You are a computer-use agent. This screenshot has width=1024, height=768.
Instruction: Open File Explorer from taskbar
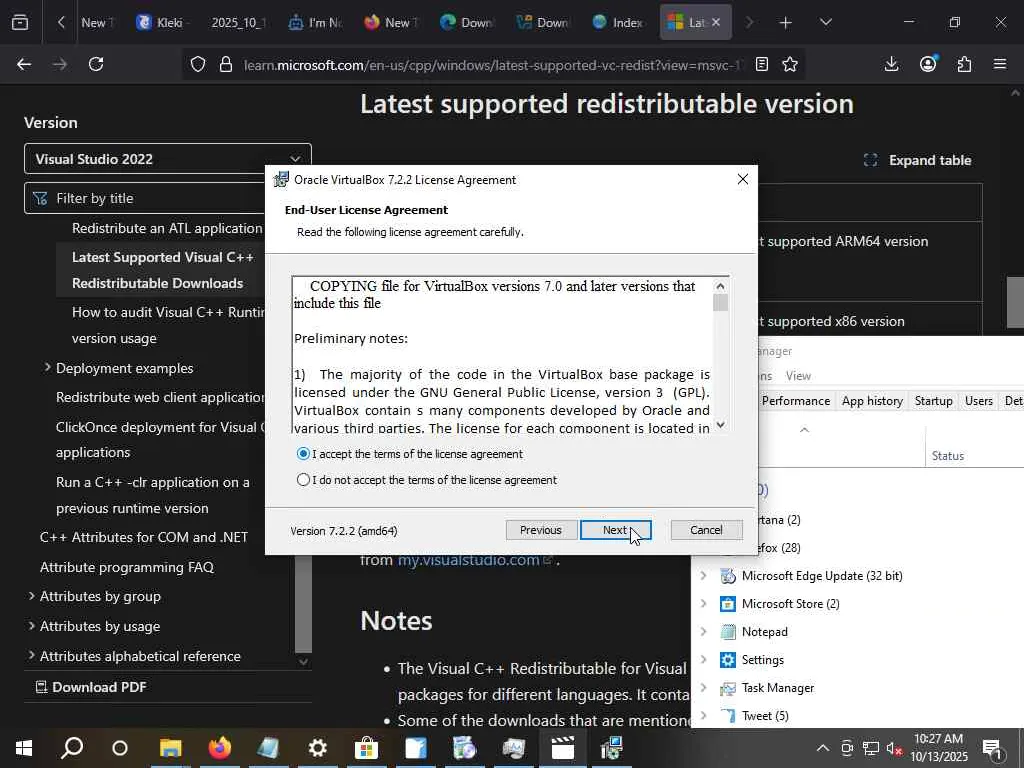click(170, 748)
